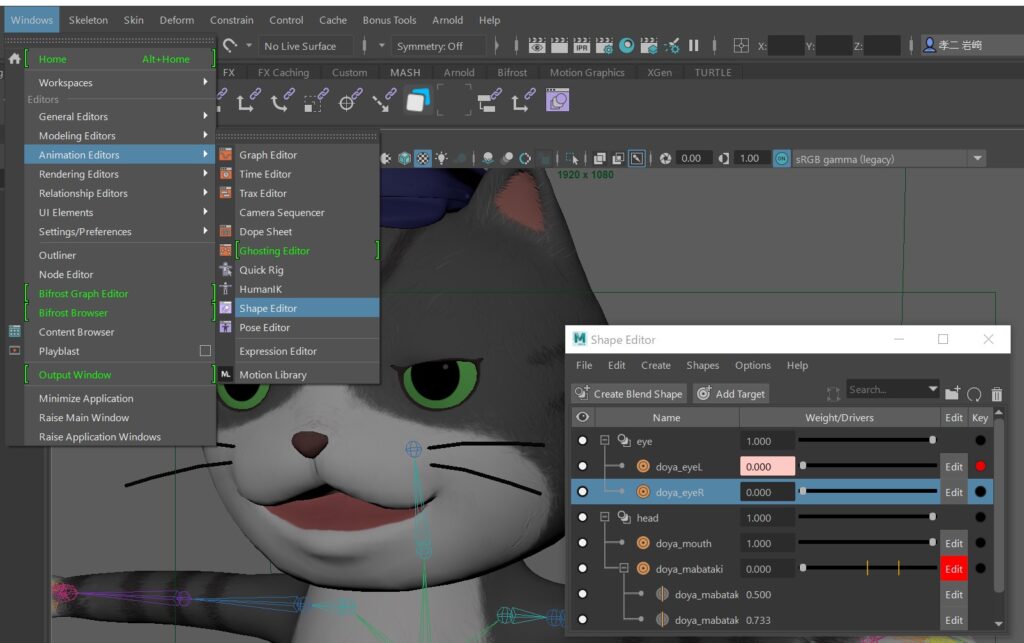The height and width of the screenshot is (643, 1024).
Task: Toggle visibility circle of doya_eyeR
Action: coord(583,492)
